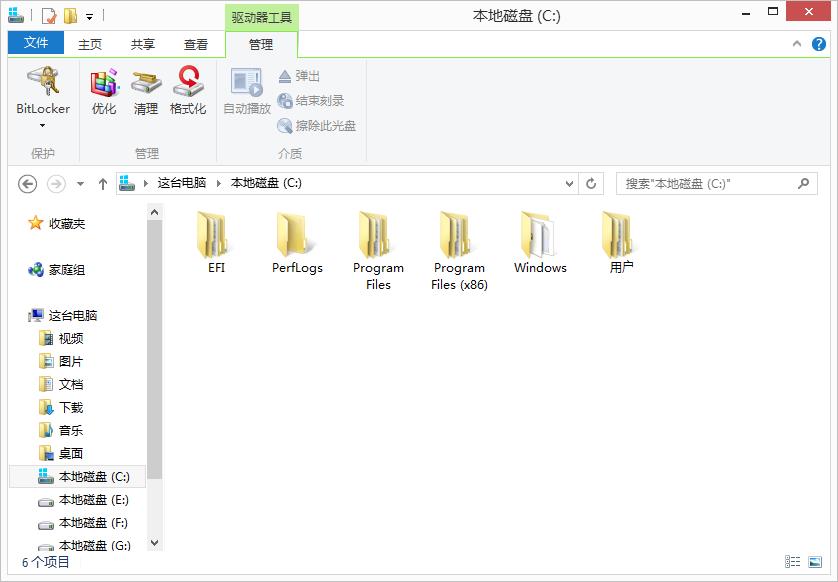Screen dimensions: 838x582
Task: Go back with the back arrow
Action: (x=27, y=184)
